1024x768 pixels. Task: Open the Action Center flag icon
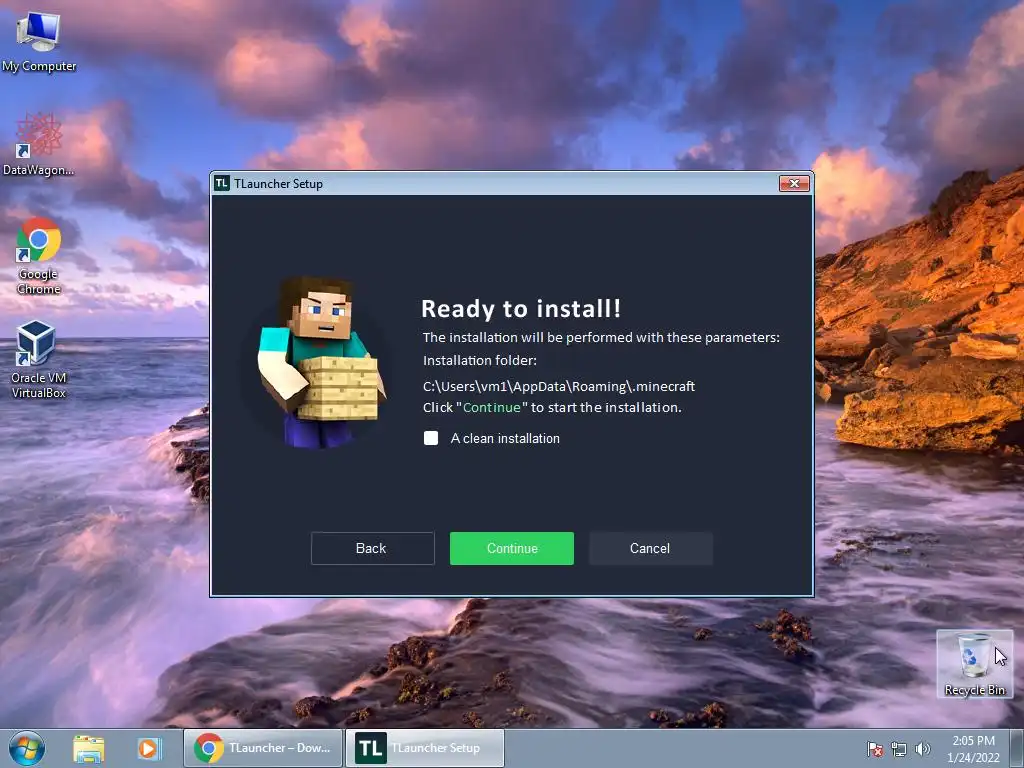coord(875,749)
